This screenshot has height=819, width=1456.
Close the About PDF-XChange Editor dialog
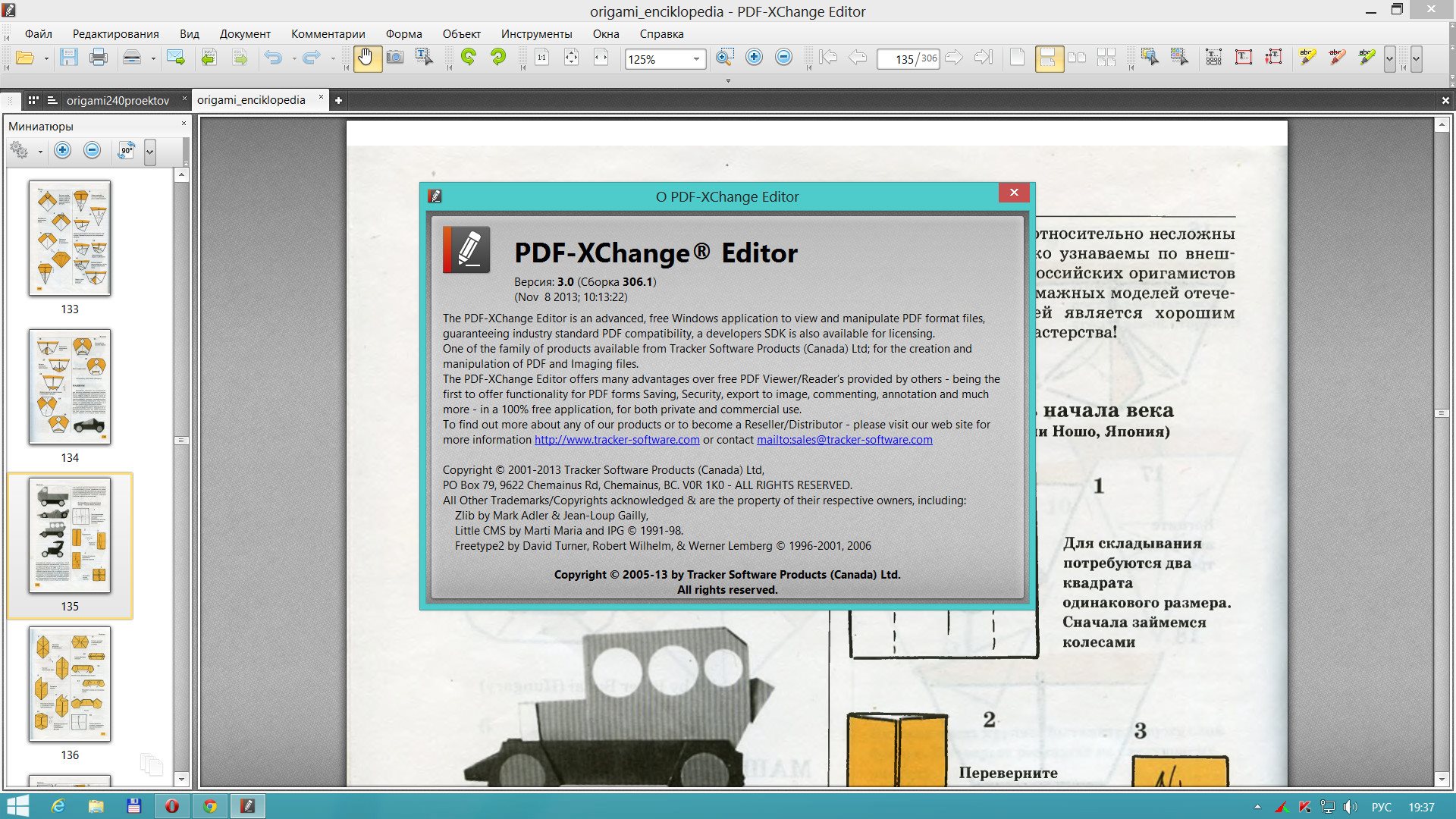[x=1014, y=193]
